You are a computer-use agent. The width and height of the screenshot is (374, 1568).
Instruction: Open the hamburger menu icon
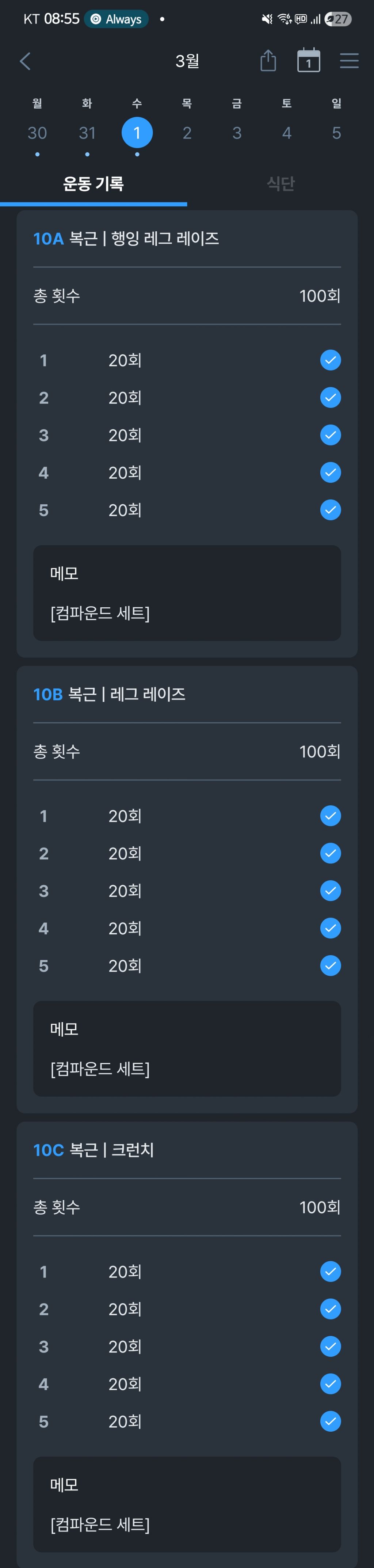[349, 61]
